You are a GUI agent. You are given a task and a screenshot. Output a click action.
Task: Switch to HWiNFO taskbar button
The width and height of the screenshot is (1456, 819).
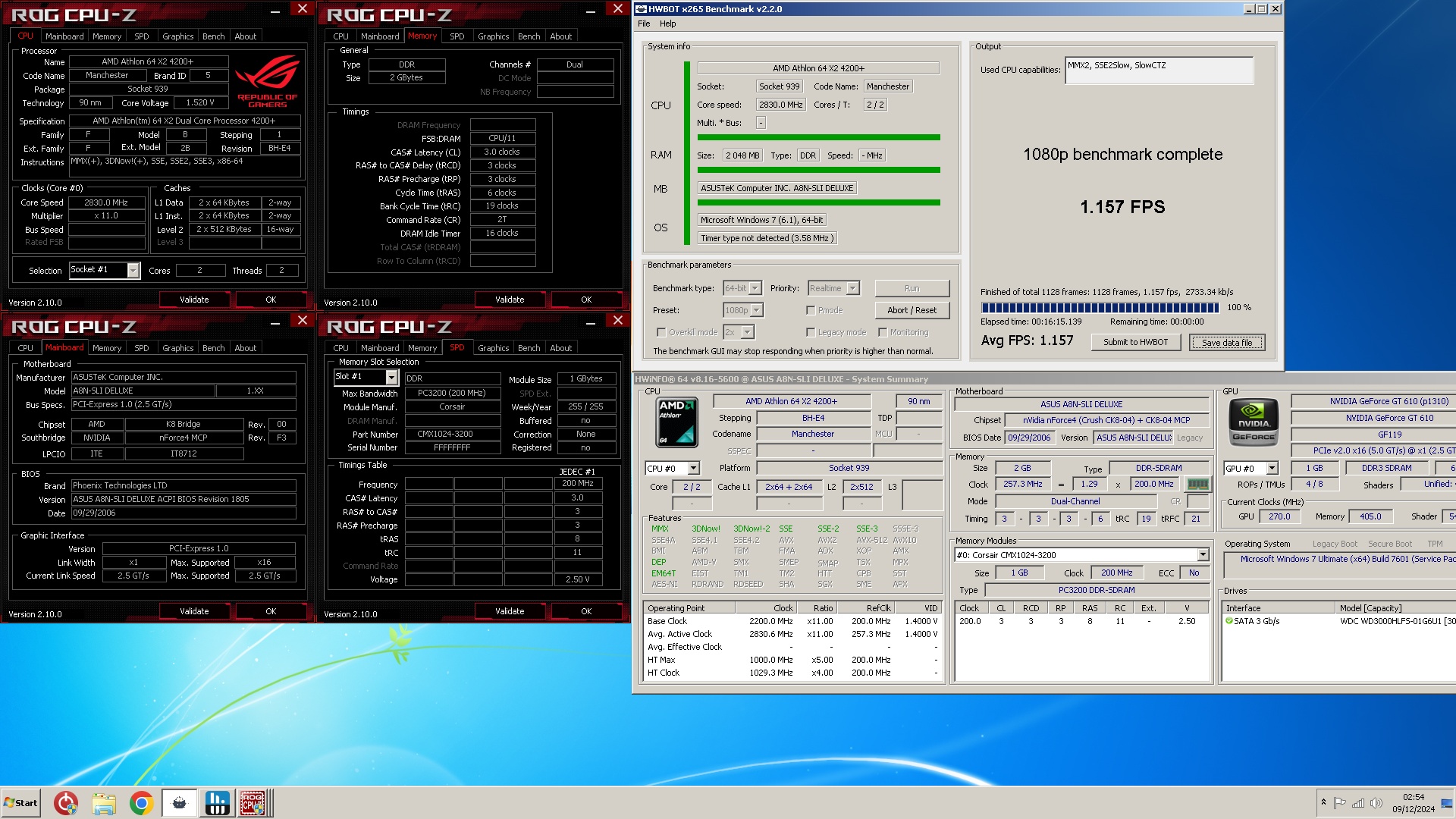coord(217,803)
